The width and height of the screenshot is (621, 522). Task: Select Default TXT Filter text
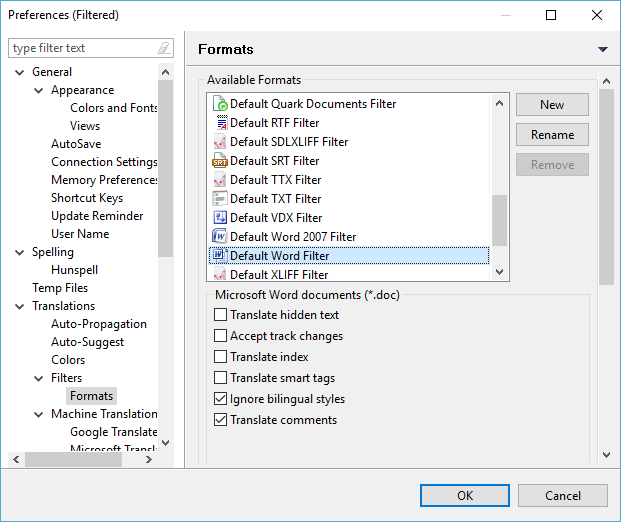tap(275, 199)
